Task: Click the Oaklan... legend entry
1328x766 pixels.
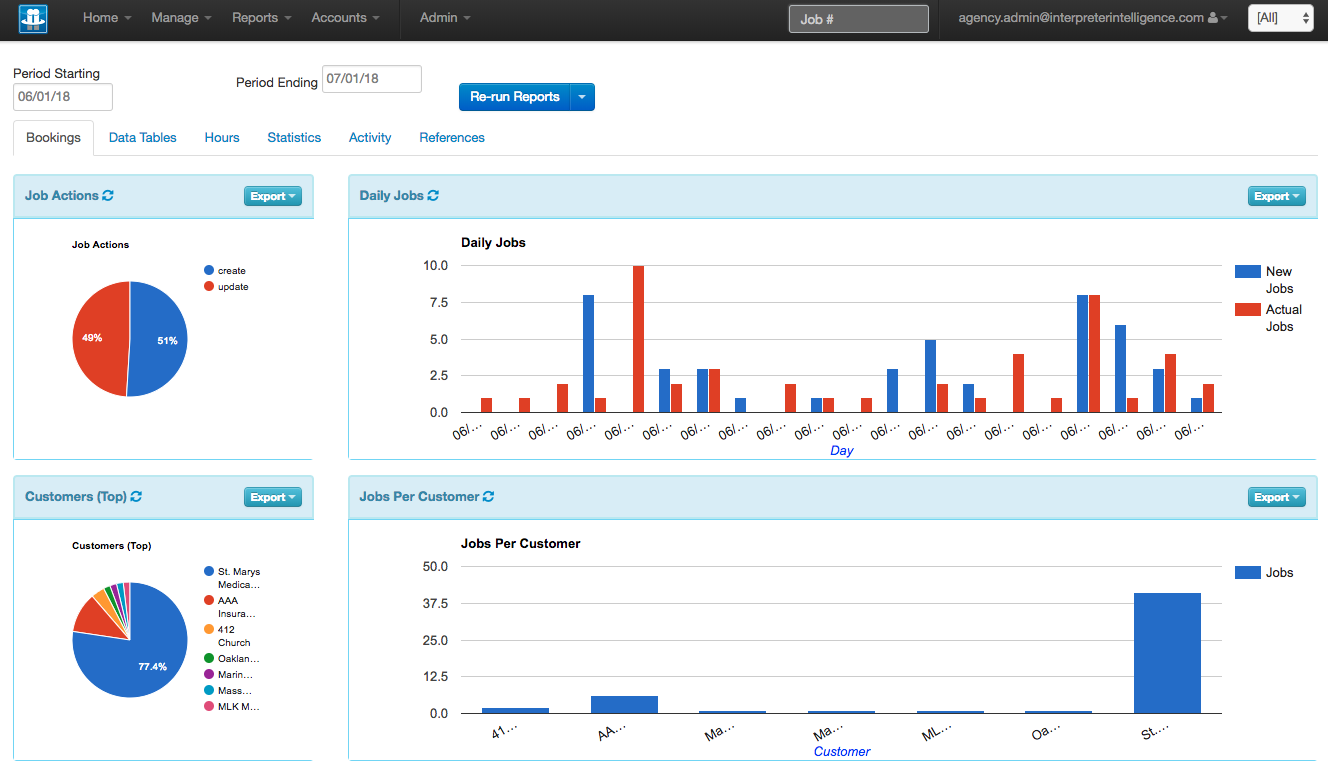Action: tap(232, 659)
